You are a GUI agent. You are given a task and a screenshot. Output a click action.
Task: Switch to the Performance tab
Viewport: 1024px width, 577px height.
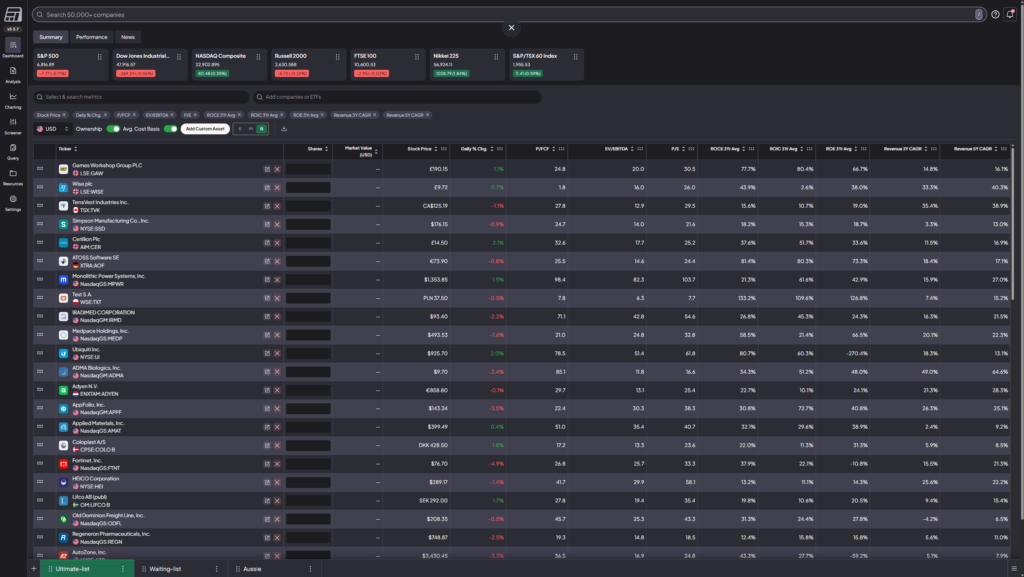[91, 37]
